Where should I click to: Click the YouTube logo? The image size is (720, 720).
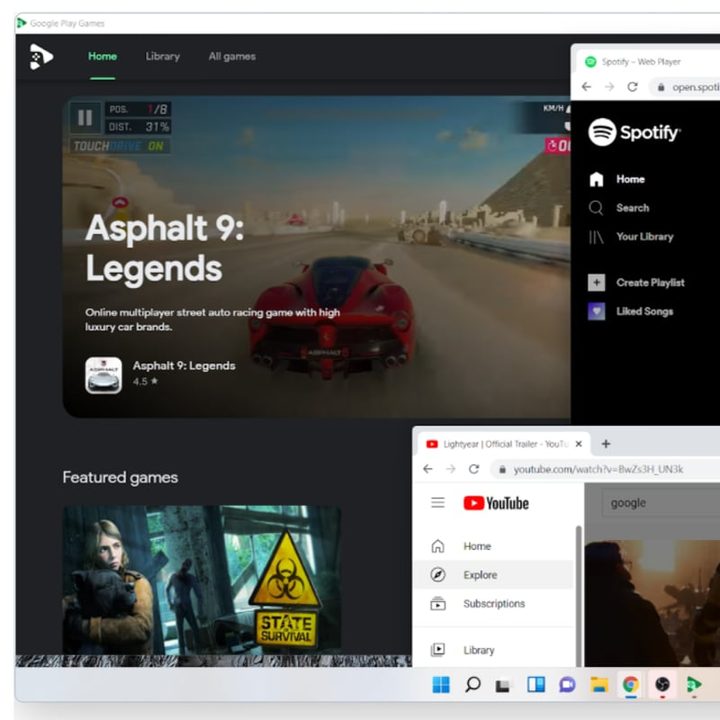(496, 503)
